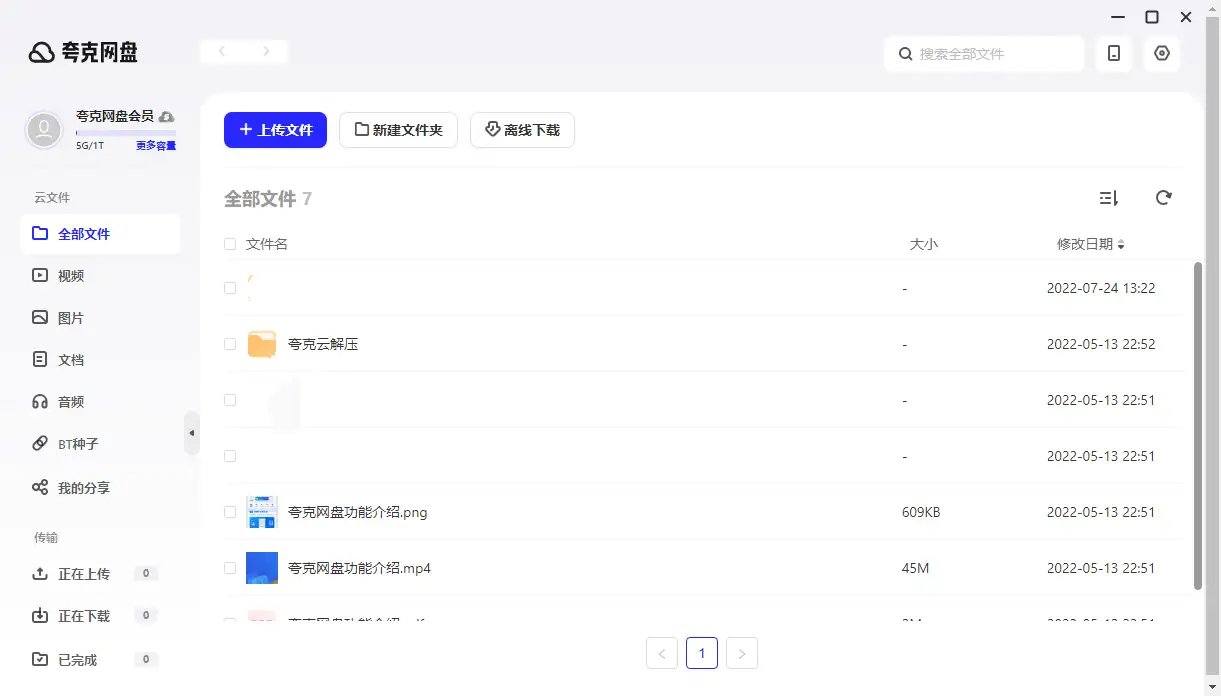Open 我的分享 in sidebar
Screen dimensions: 1221x696
click(100, 488)
